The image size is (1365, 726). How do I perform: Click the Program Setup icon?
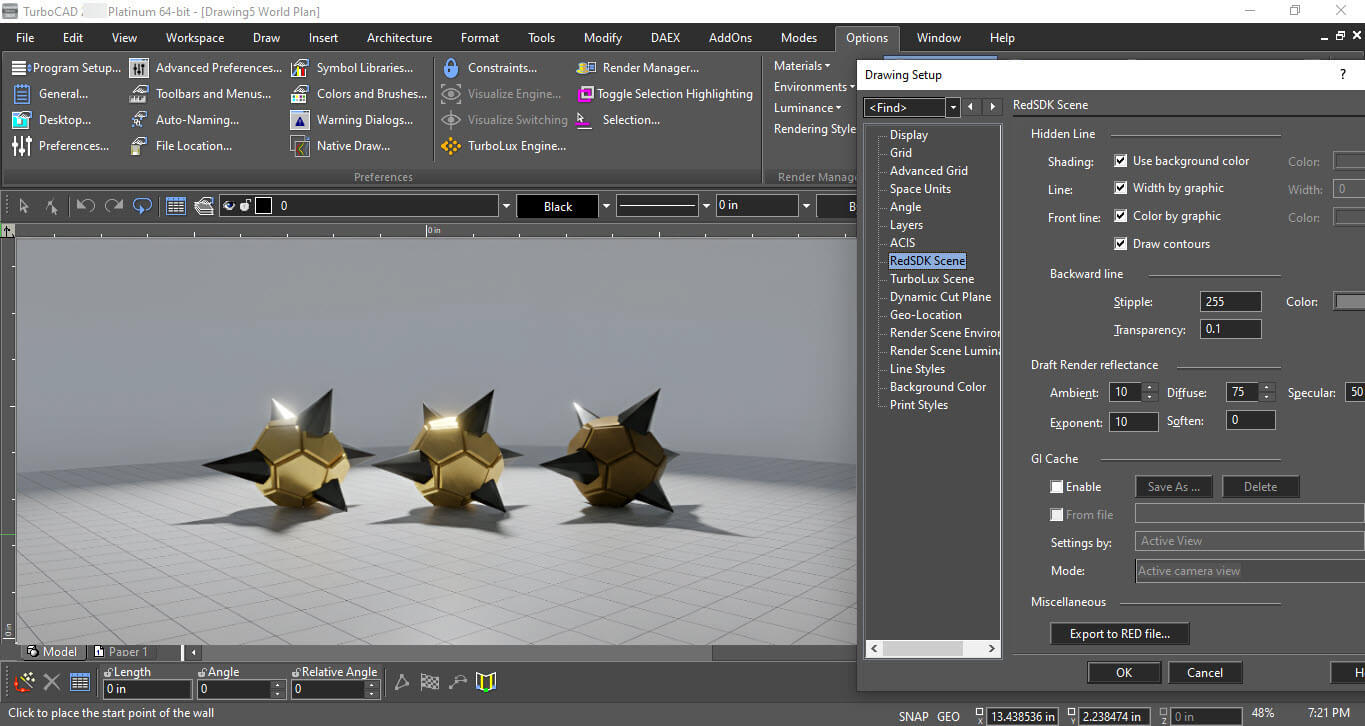[x=21, y=68]
